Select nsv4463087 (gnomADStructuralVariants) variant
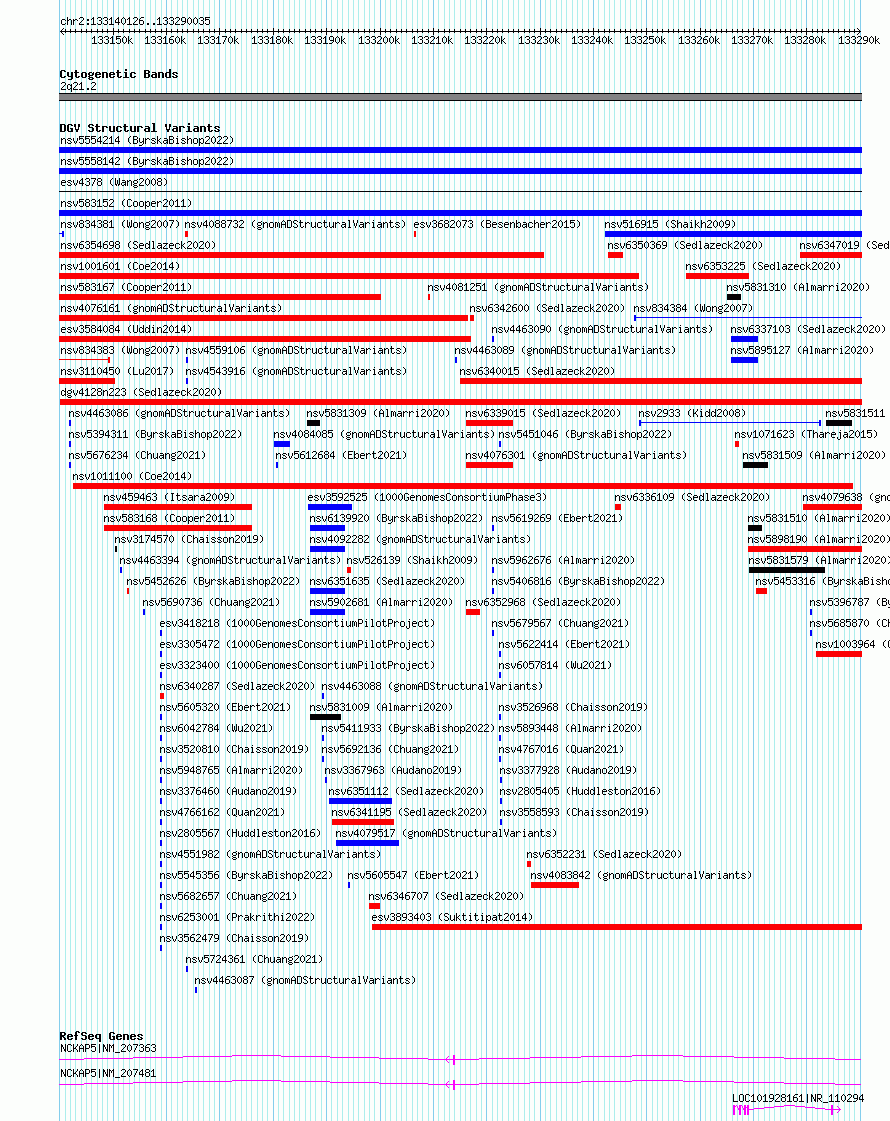 306,980
